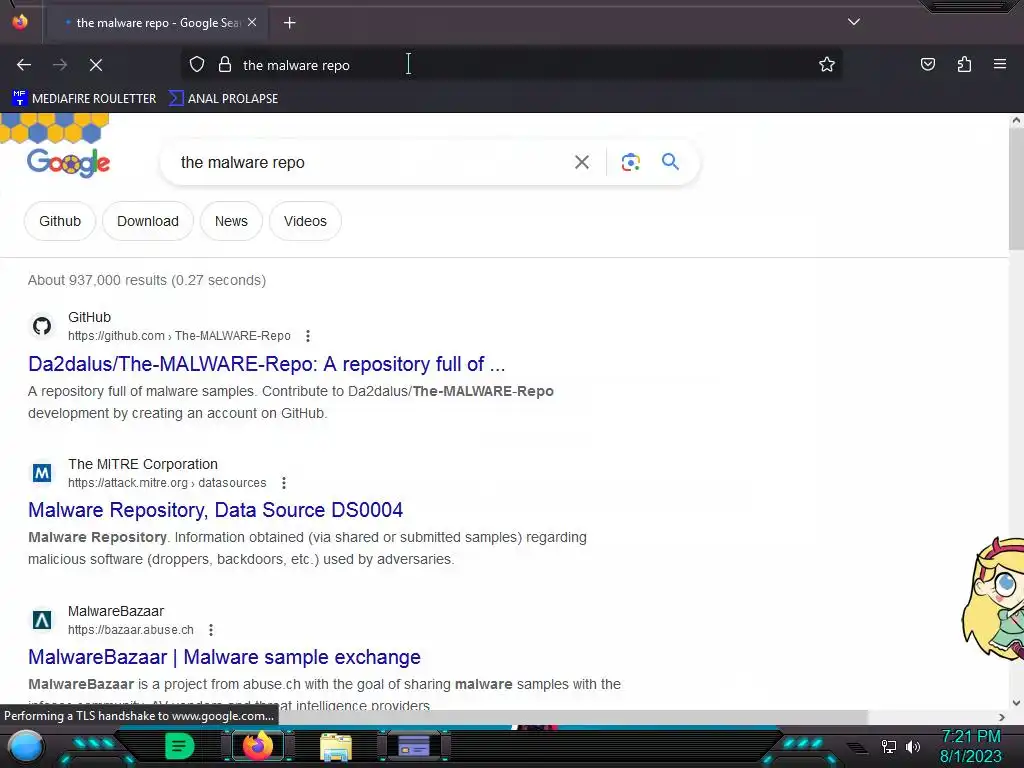Screen dimensions: 1024x768
Task: Open the green notes app on taskbar
Action: coord(180,746)
